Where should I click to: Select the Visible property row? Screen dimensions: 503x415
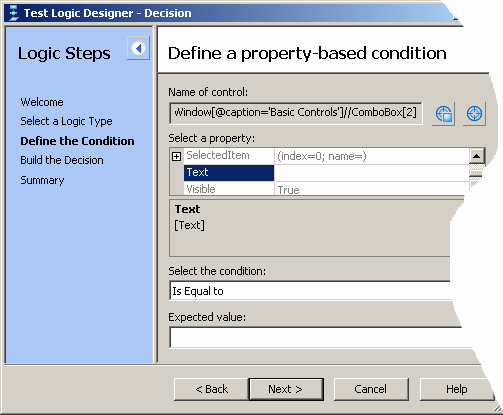click(x=327, y=189)
